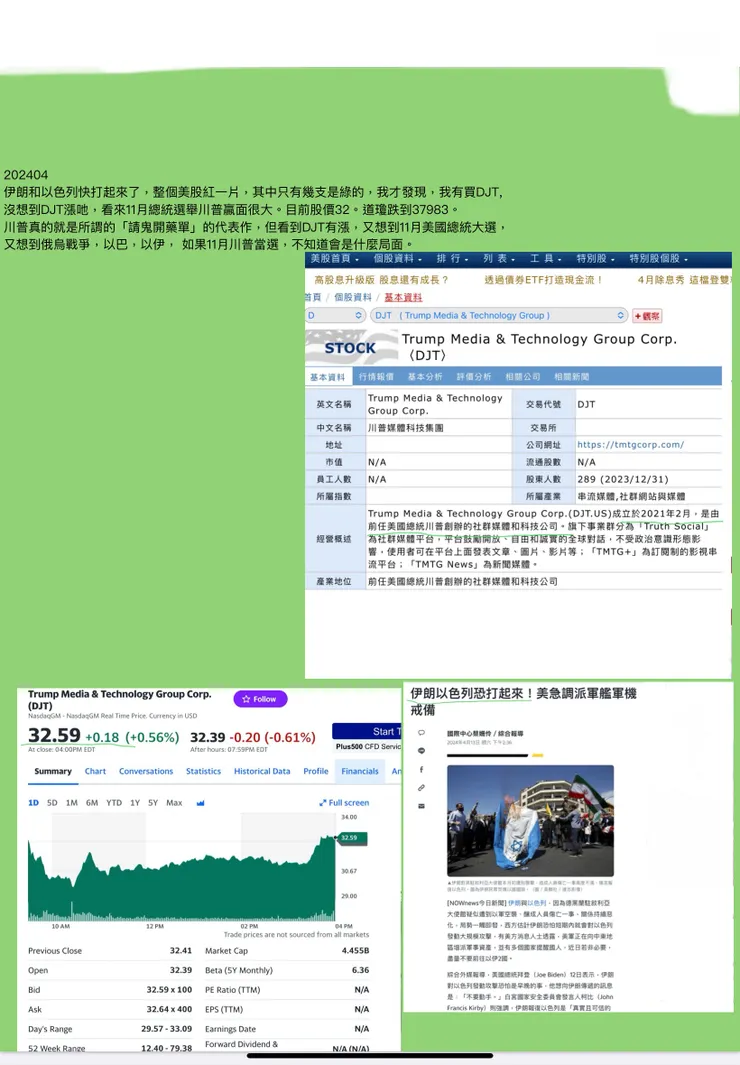Click the Start Trading ad button
The image size is (740, 1065).
[x=367, y=732]
